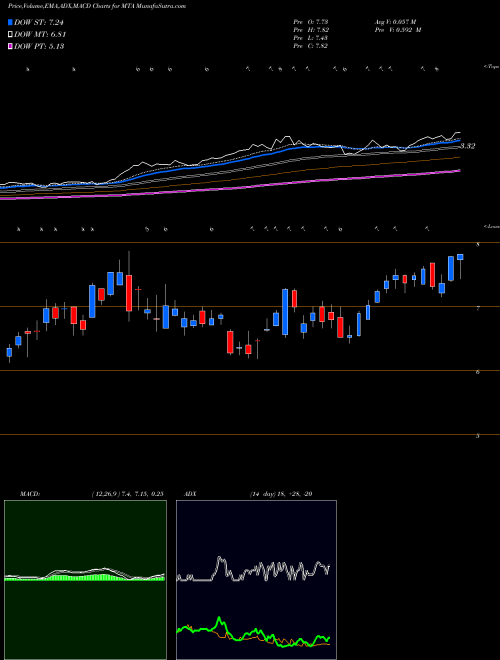Click the price axis label 6
Screen dimensions: 500x660
(x=477, y=372)
